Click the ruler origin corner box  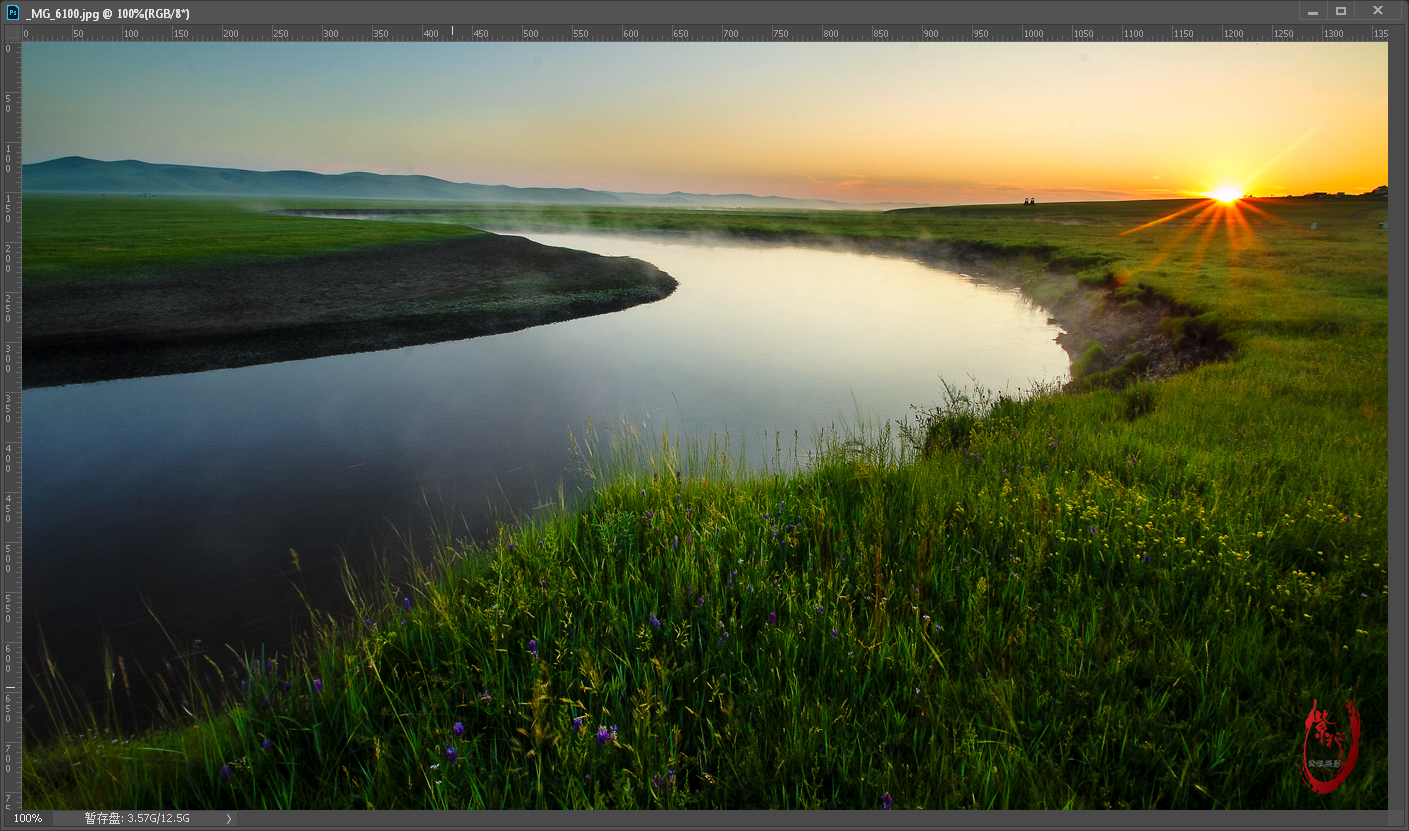(x=12, y=33)
